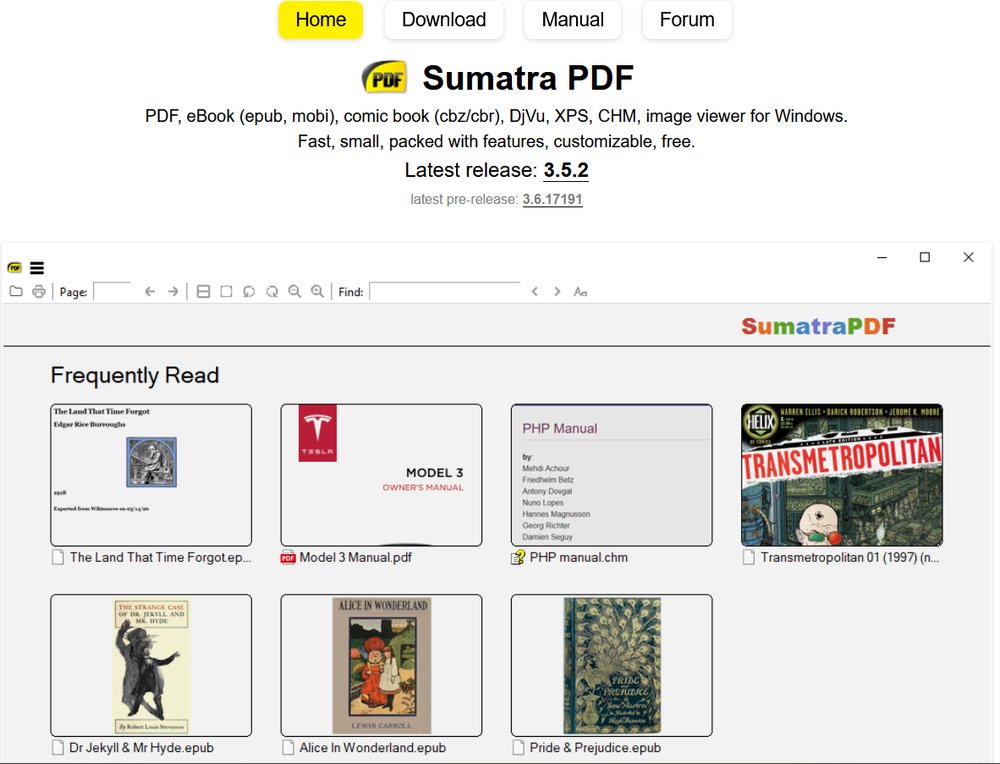
Task: Open the Transmetropolitan comic thumbnail
Action: 841,475
